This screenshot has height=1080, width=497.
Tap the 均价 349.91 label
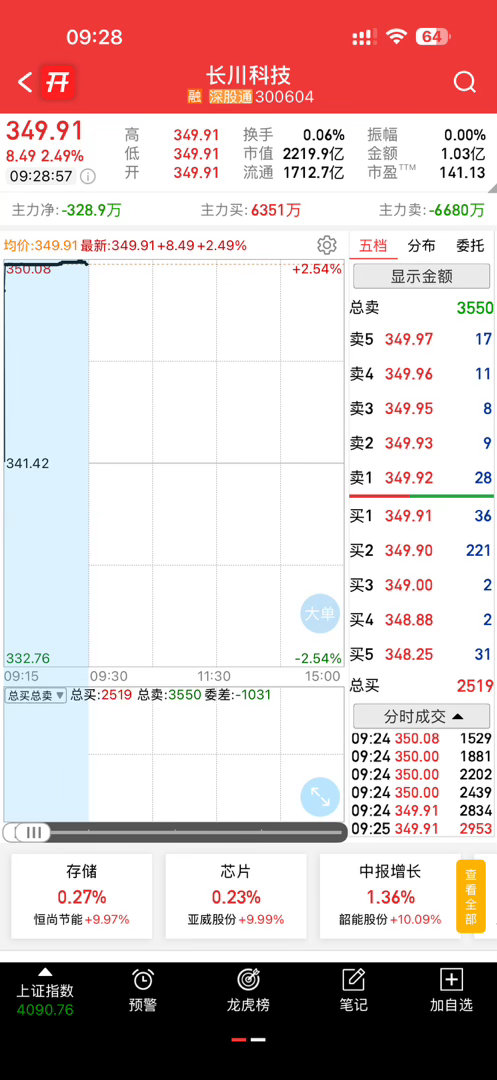coord(41,245)
